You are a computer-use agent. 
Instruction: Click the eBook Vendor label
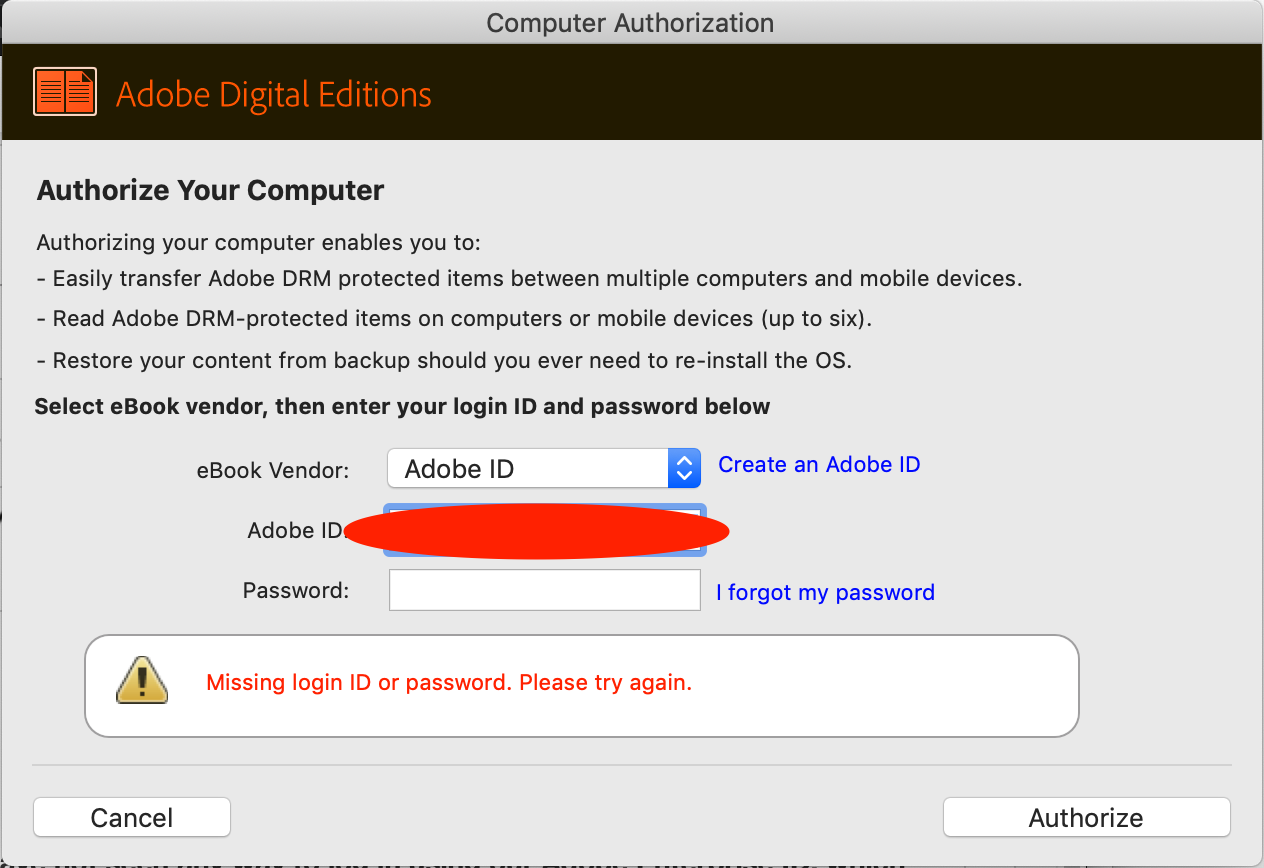(x=273, y=470)
